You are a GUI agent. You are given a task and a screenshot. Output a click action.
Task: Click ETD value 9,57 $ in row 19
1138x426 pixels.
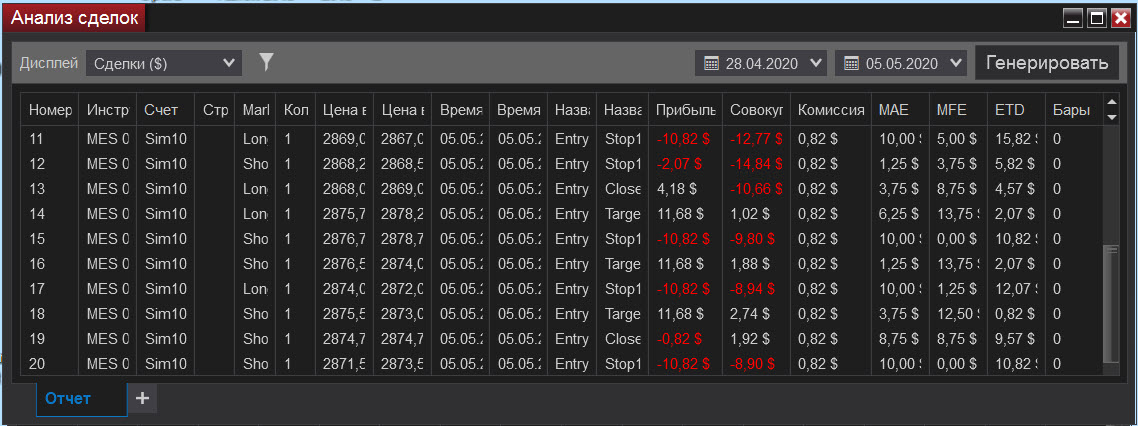pyautogui.click(x=1016, y=338)
